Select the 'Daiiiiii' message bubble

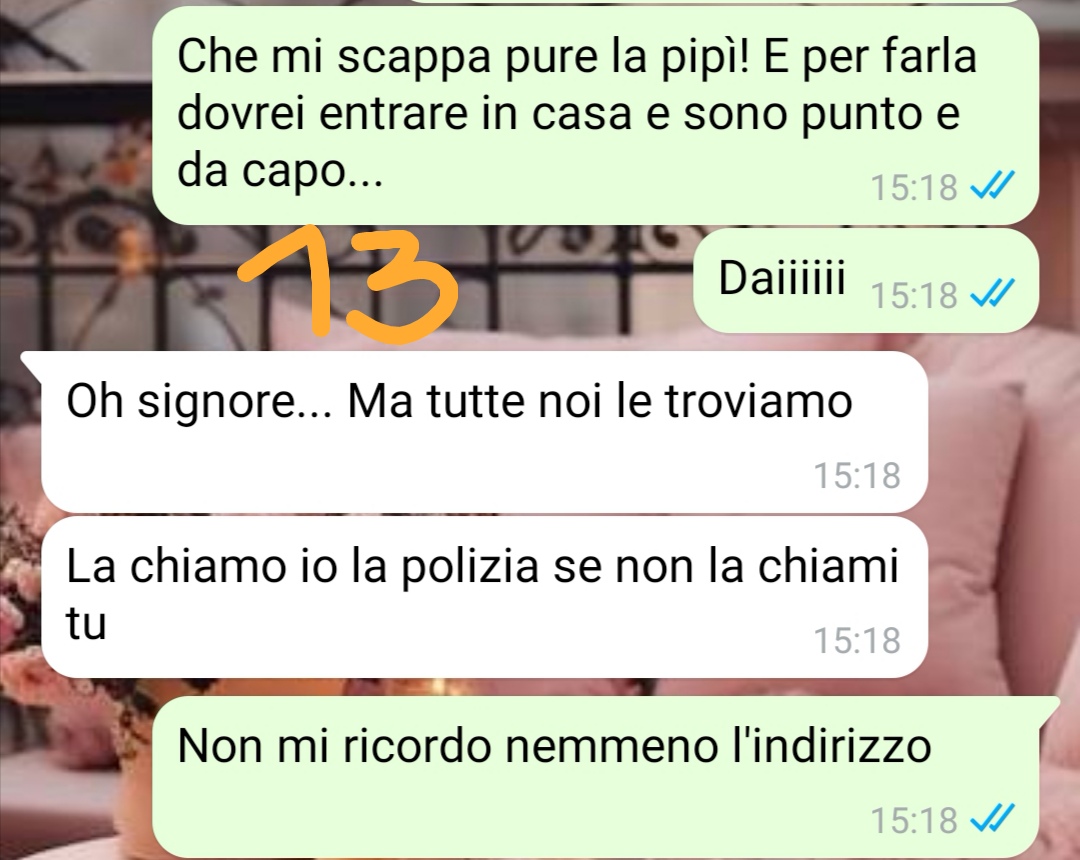[x=866, y=281]
